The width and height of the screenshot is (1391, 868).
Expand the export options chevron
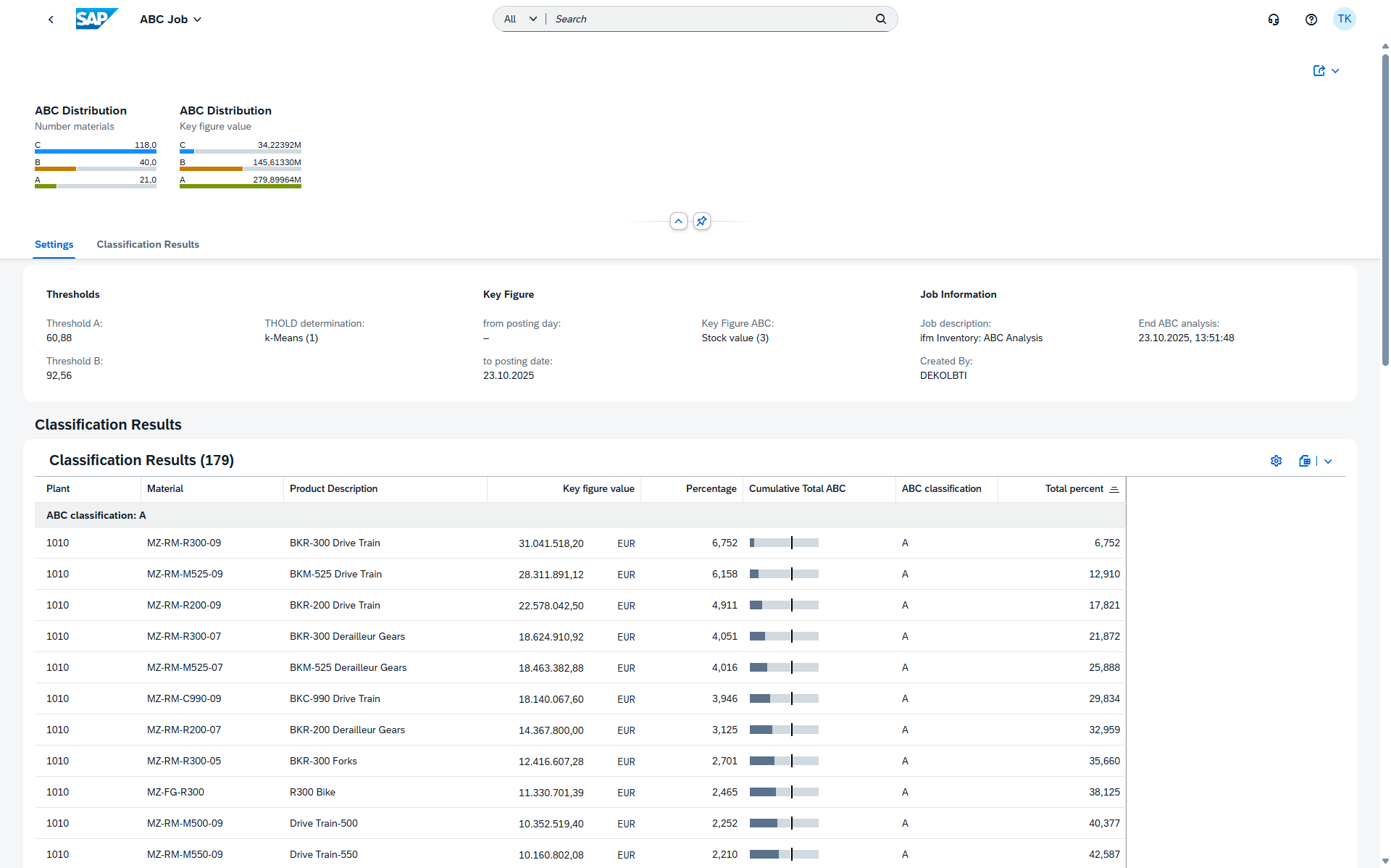coord(1328,461)
